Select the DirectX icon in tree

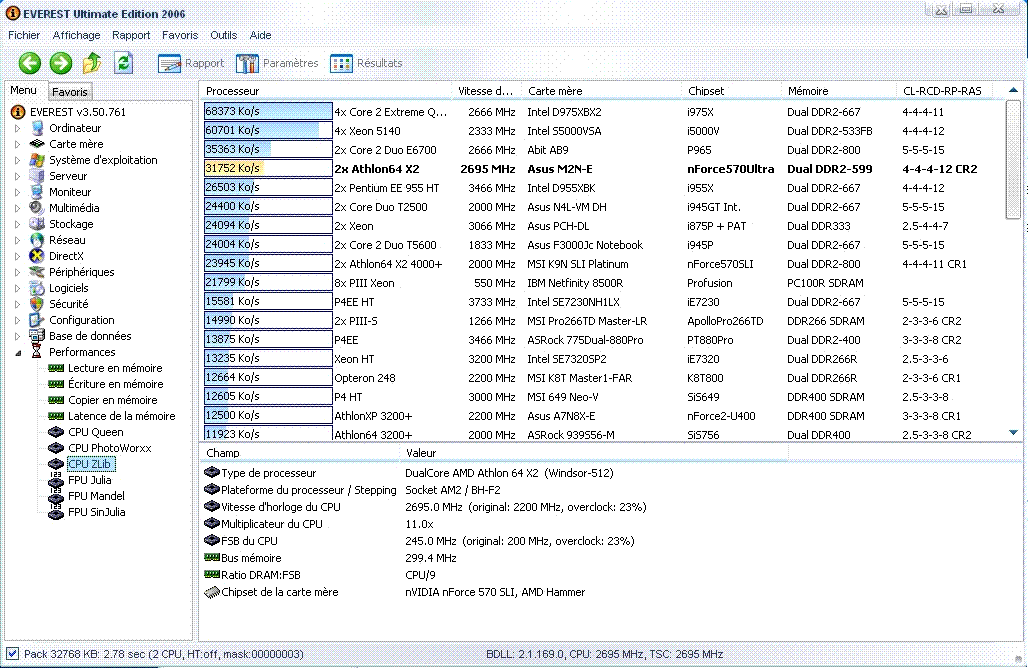point(37,256)
